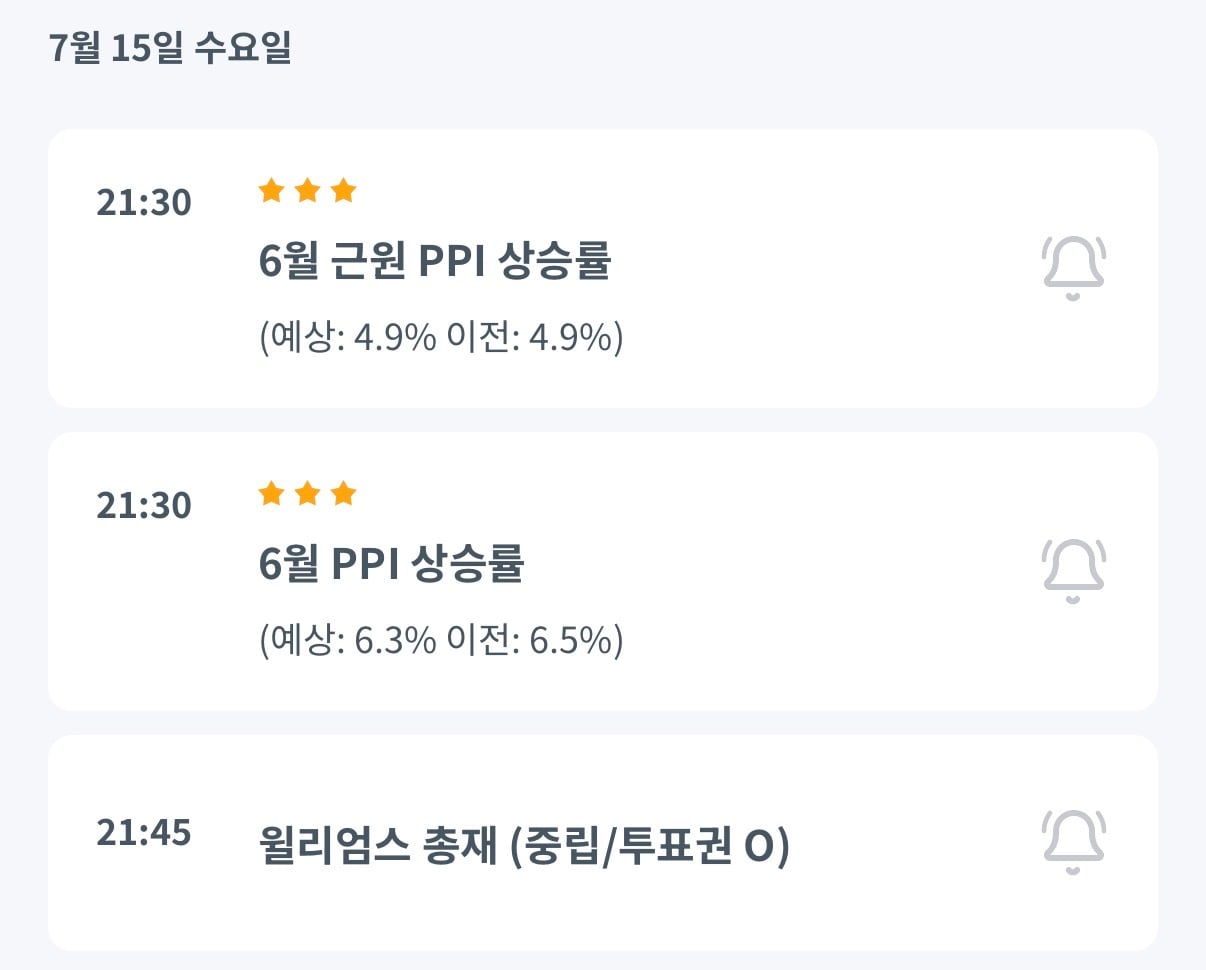
Task: Click 21:30 time of 6월 PPI 상승률 event
Action: point(144,506)
